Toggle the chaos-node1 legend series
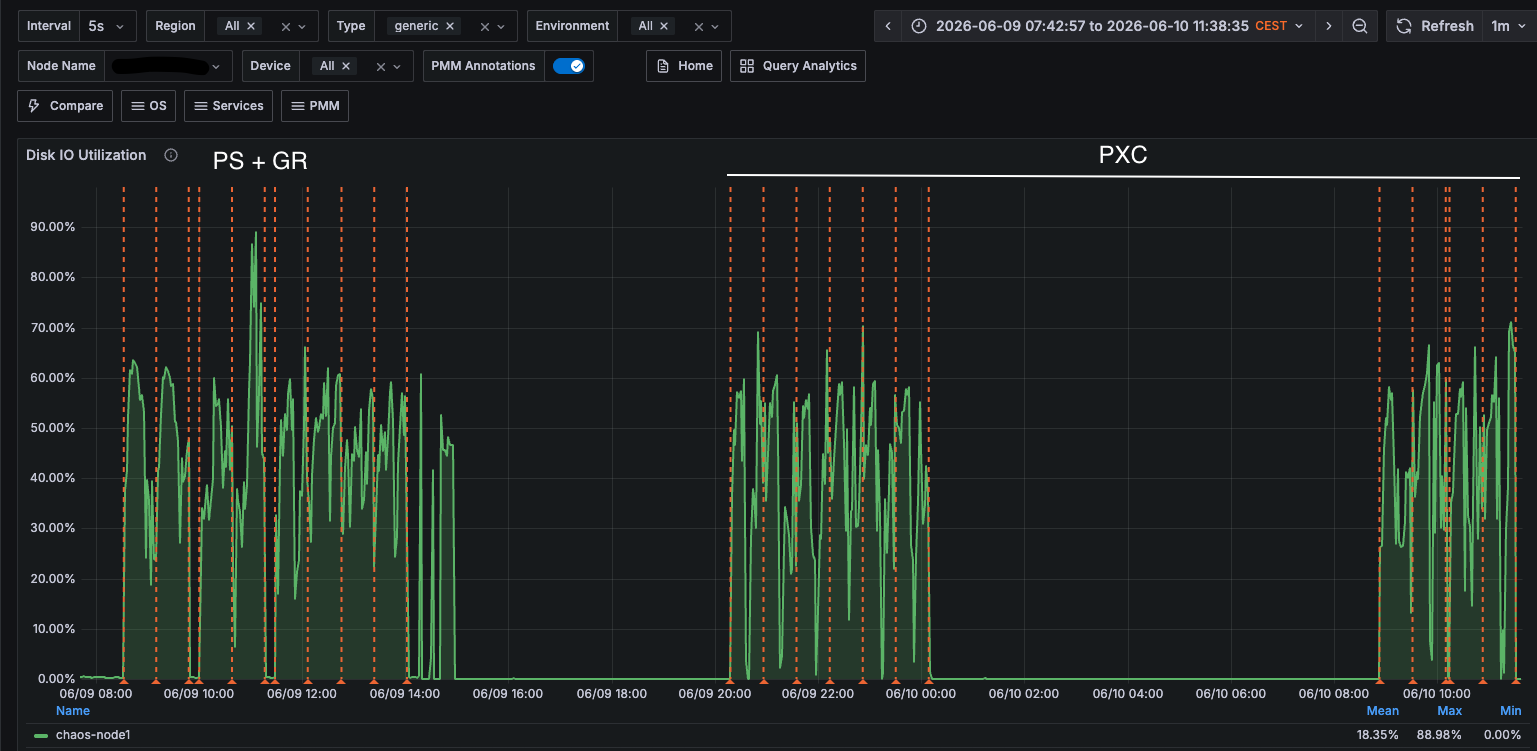 click(93, 735)
